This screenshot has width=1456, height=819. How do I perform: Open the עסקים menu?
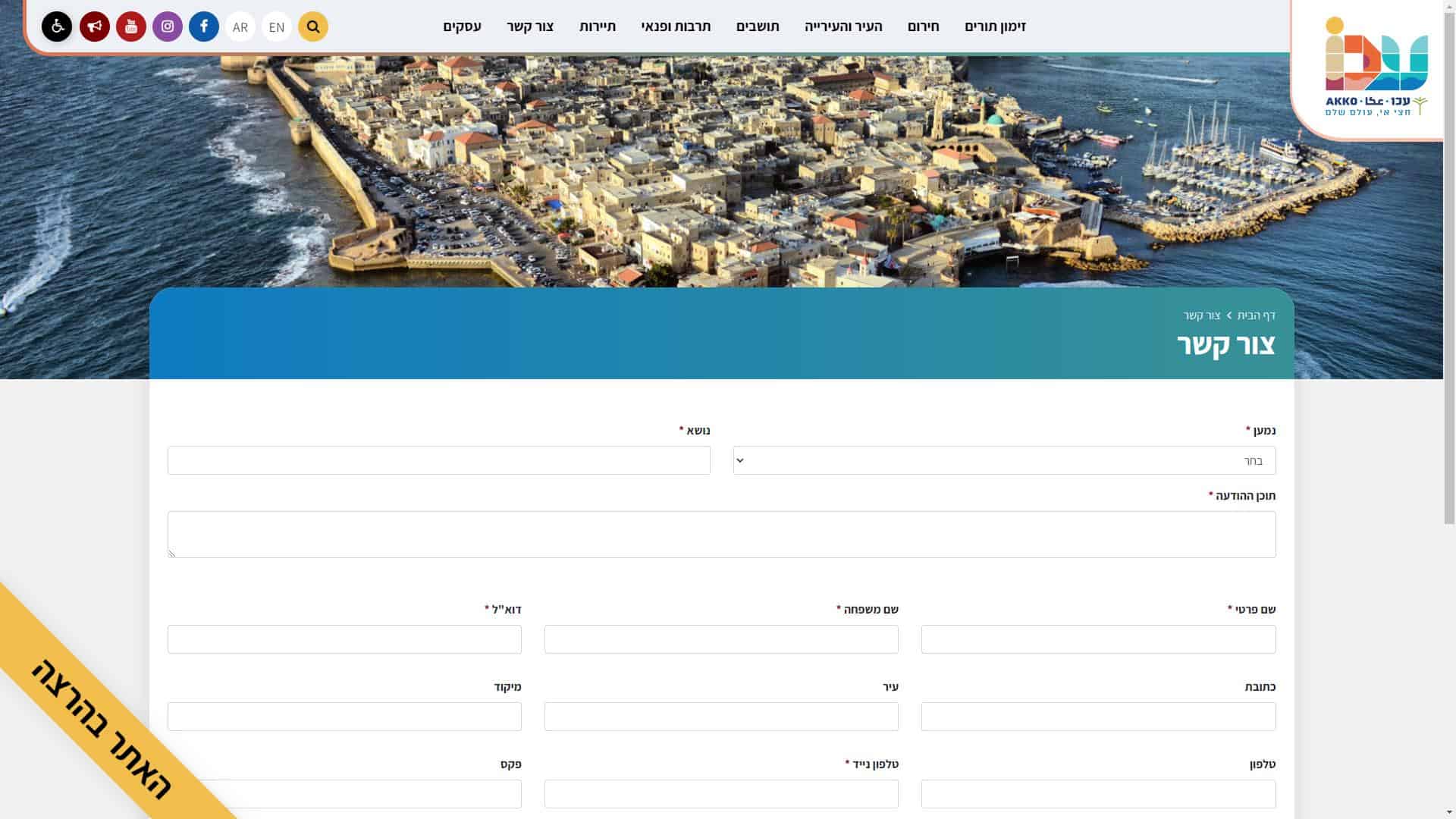[463, 27]
